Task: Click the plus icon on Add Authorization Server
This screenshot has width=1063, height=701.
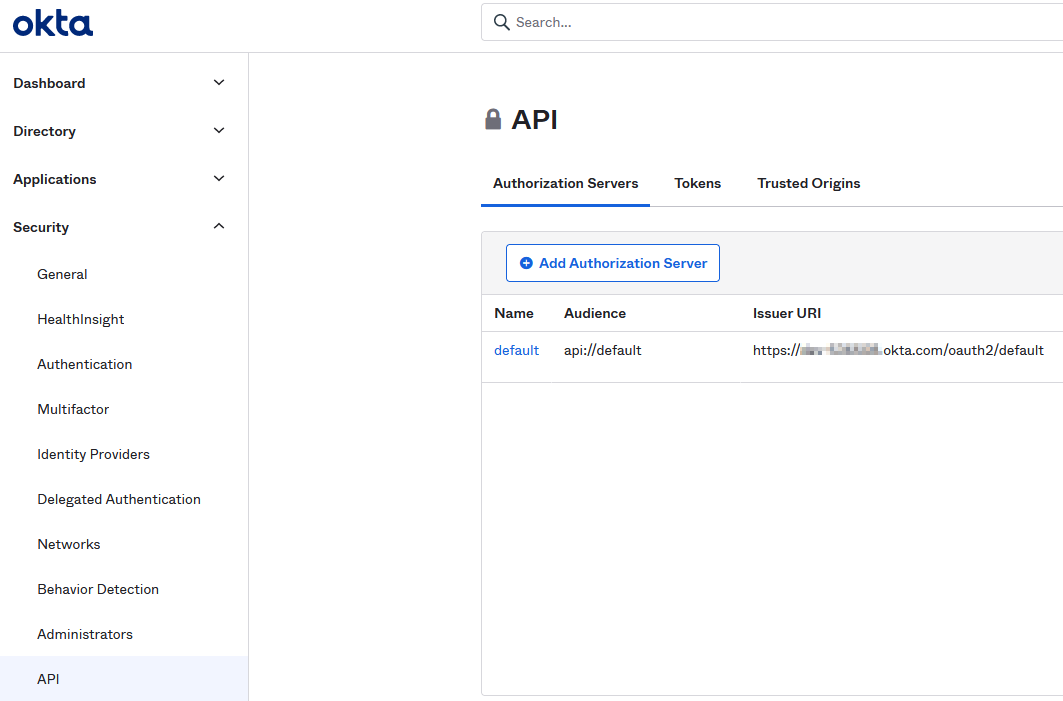Action: tap(526, 263)
